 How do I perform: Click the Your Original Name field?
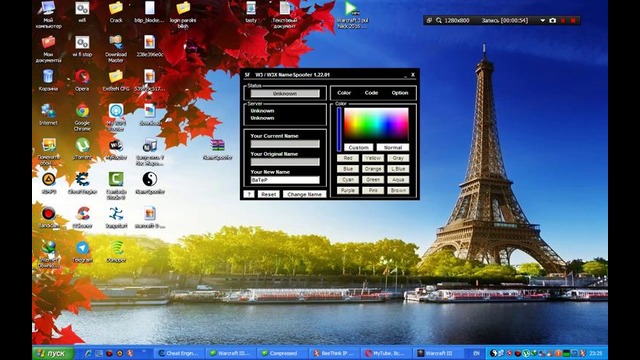[x=285, y=162]
